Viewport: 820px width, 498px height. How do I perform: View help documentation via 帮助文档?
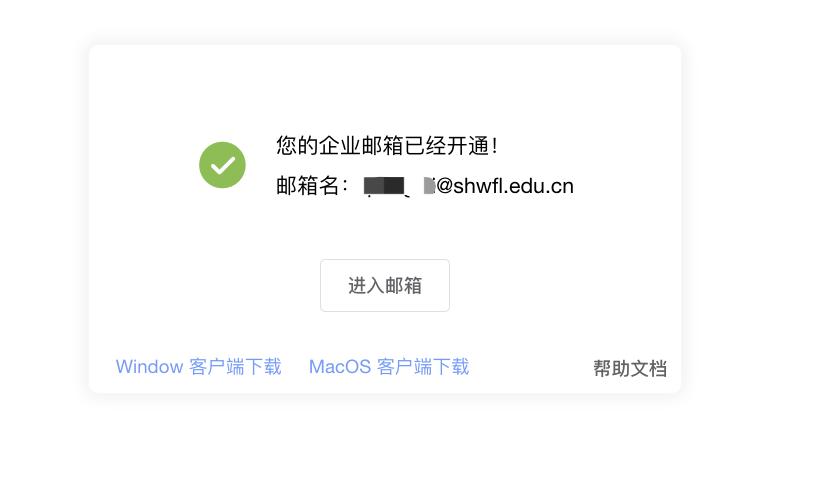coord(630,368)
